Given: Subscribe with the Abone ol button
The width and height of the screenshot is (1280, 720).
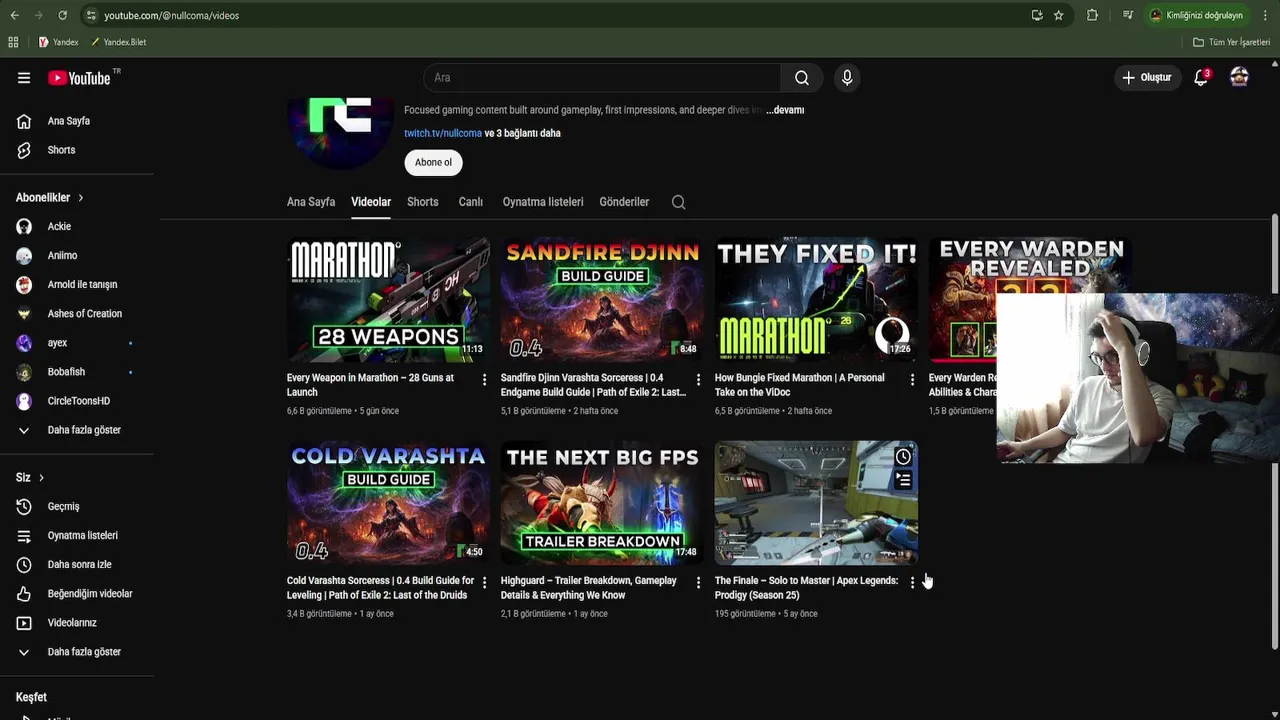Looking at the screenshot, I should [433, 162].
